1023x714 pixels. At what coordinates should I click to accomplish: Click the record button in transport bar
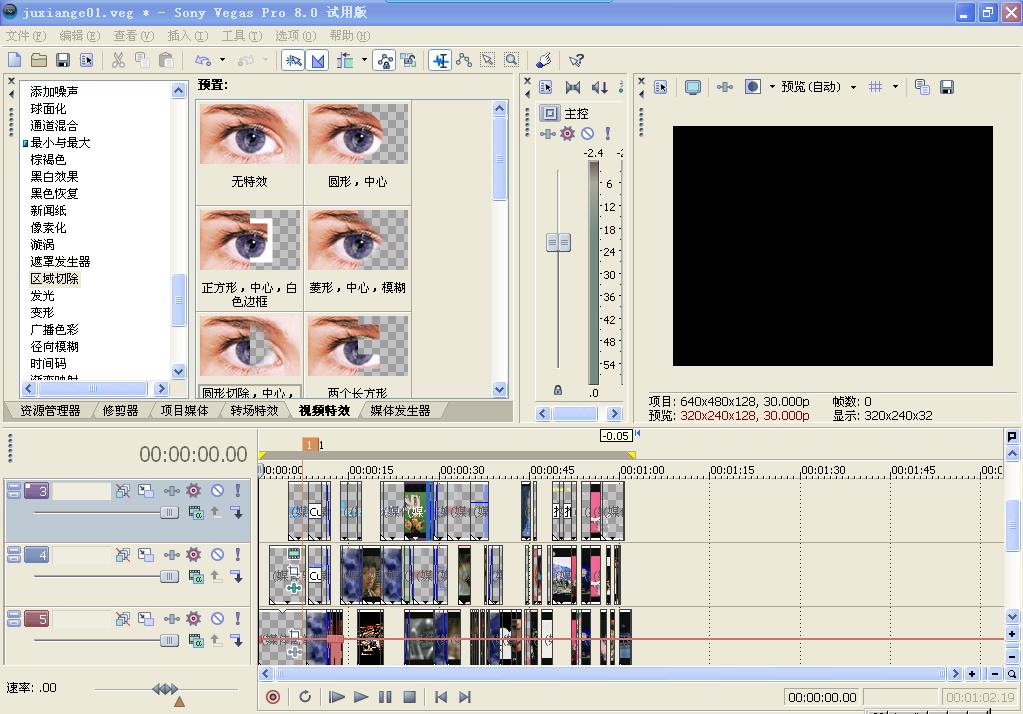[273, 697]
